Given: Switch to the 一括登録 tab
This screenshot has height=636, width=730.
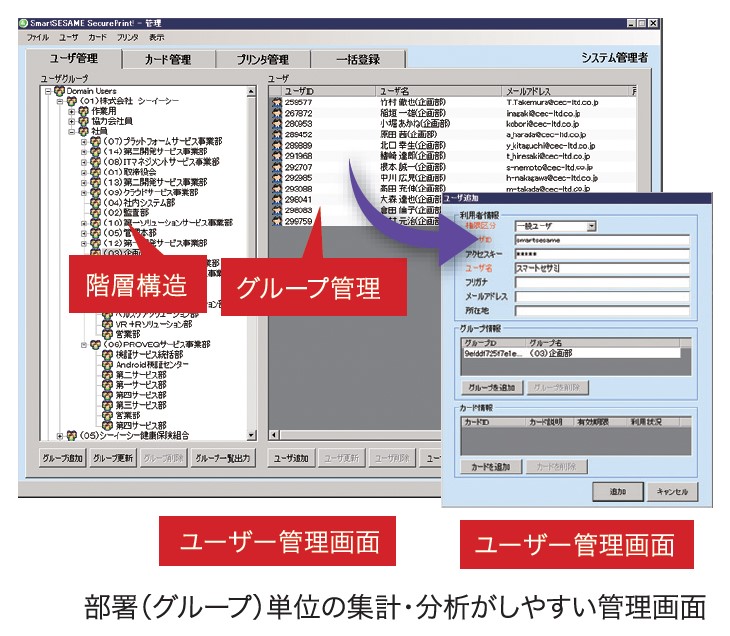Looking at the screenshot, I should coord(358,60).
